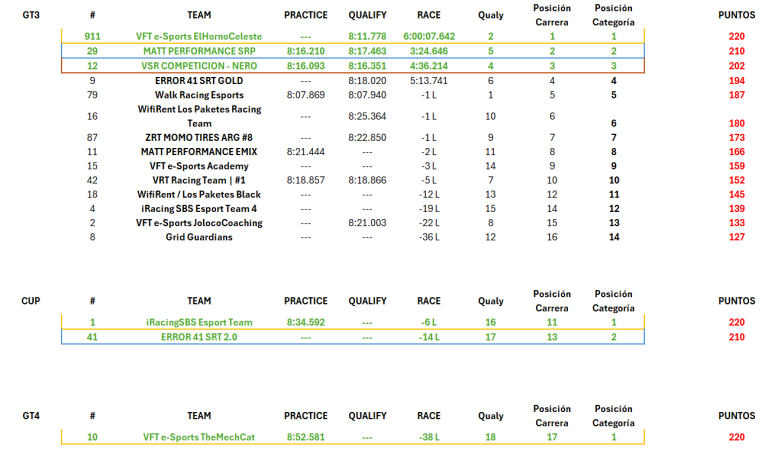Select the TEAM header in the GT4 section

pyautogui.click(x=199, y=415)
